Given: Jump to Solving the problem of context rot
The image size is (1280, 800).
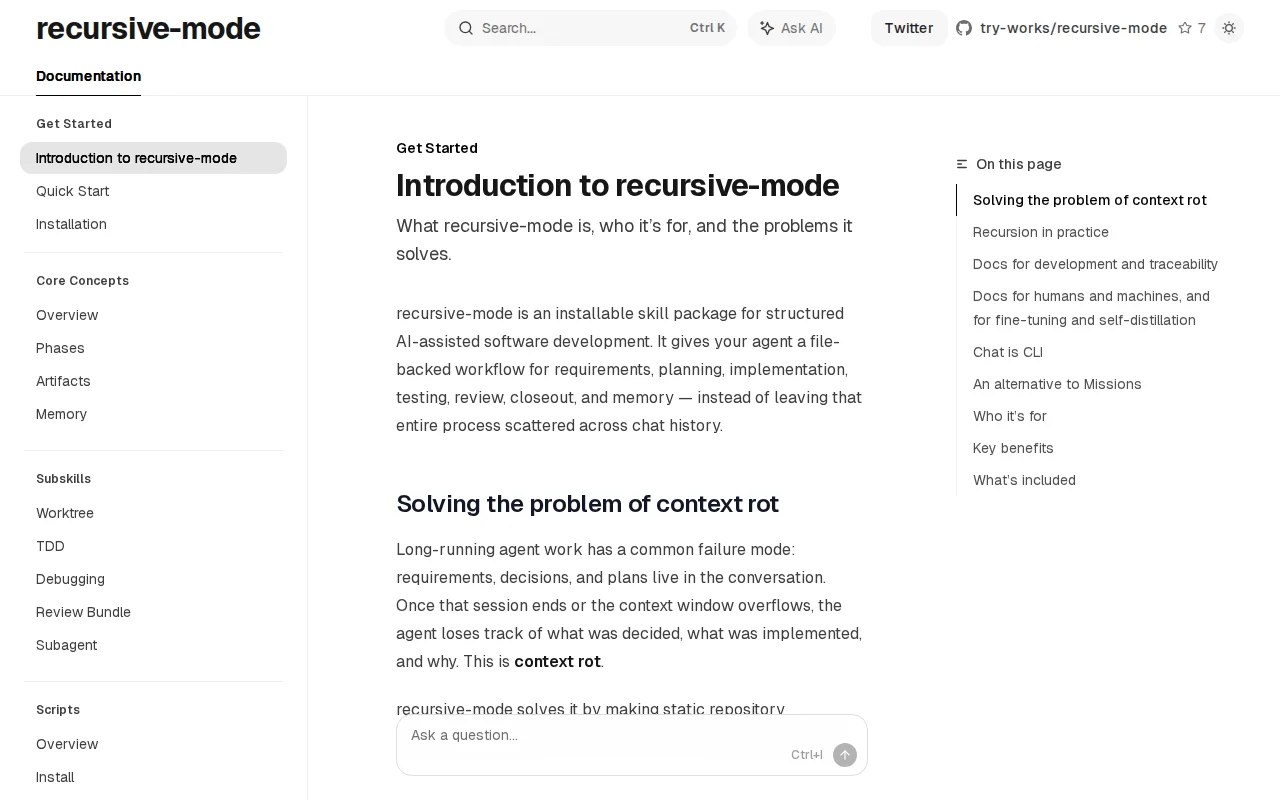Looking at the screenshot, I should coord(1089,200).
